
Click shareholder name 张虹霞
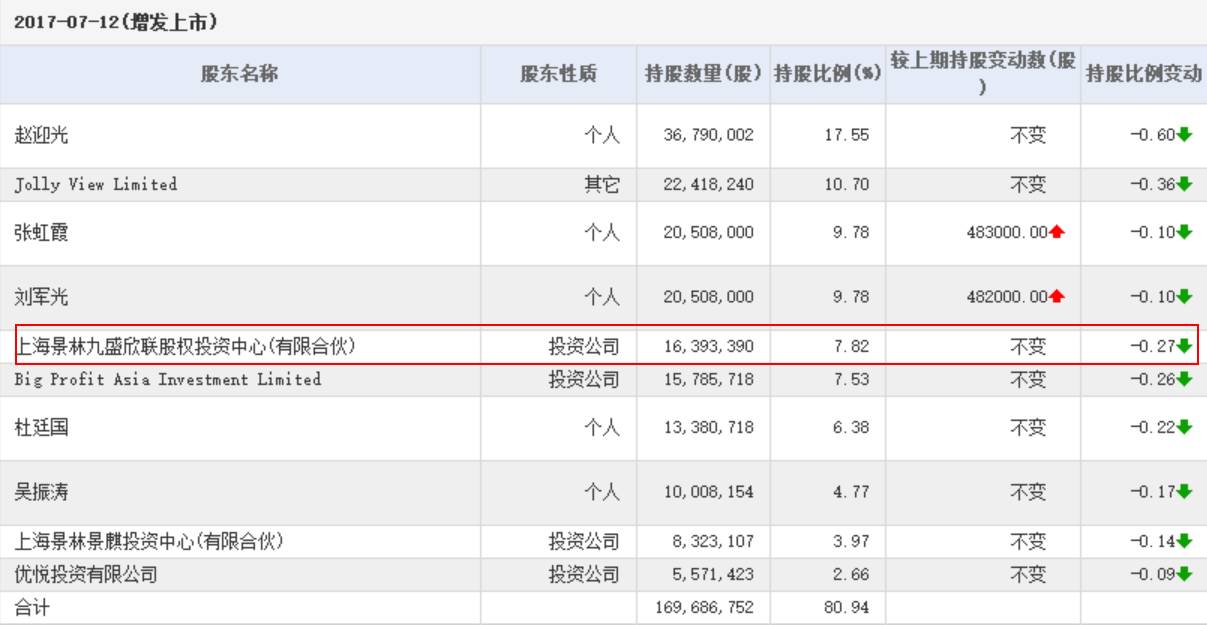click(42, 232)
